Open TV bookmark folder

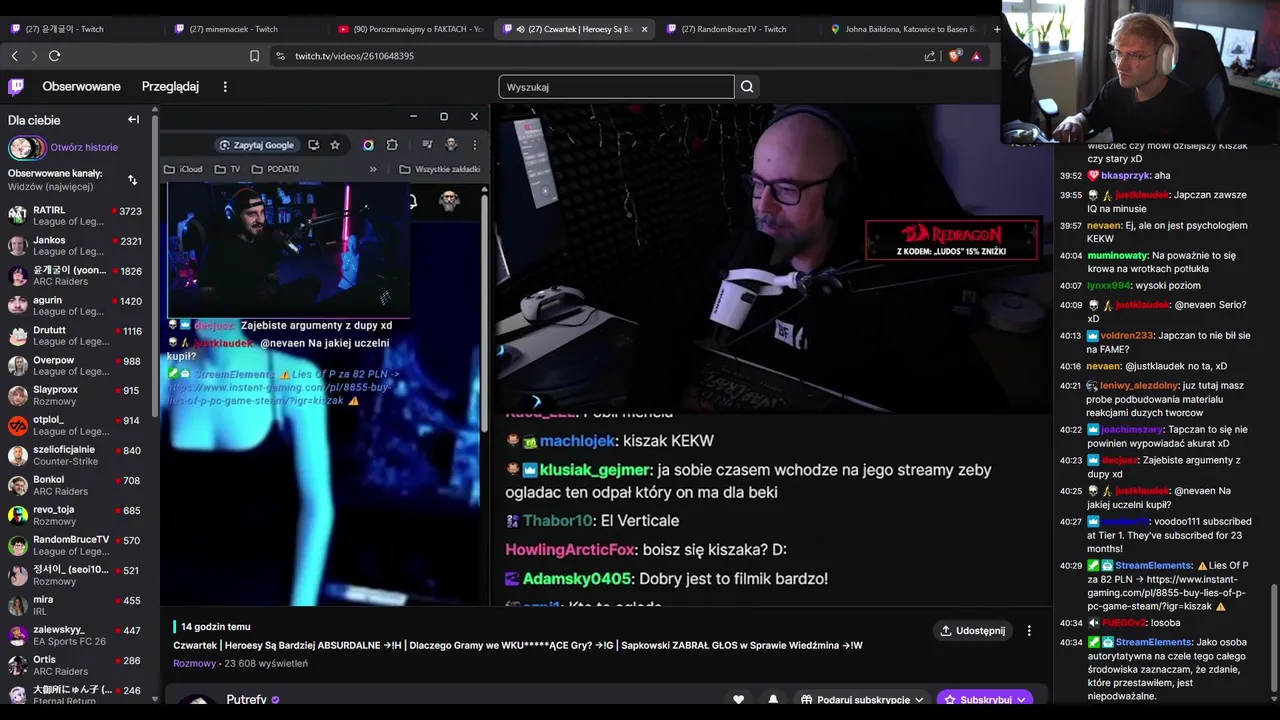click(227, 169)
